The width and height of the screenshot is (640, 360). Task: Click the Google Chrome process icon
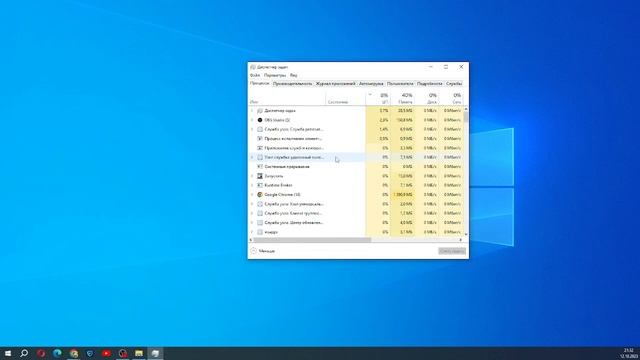tap(260, 195)
